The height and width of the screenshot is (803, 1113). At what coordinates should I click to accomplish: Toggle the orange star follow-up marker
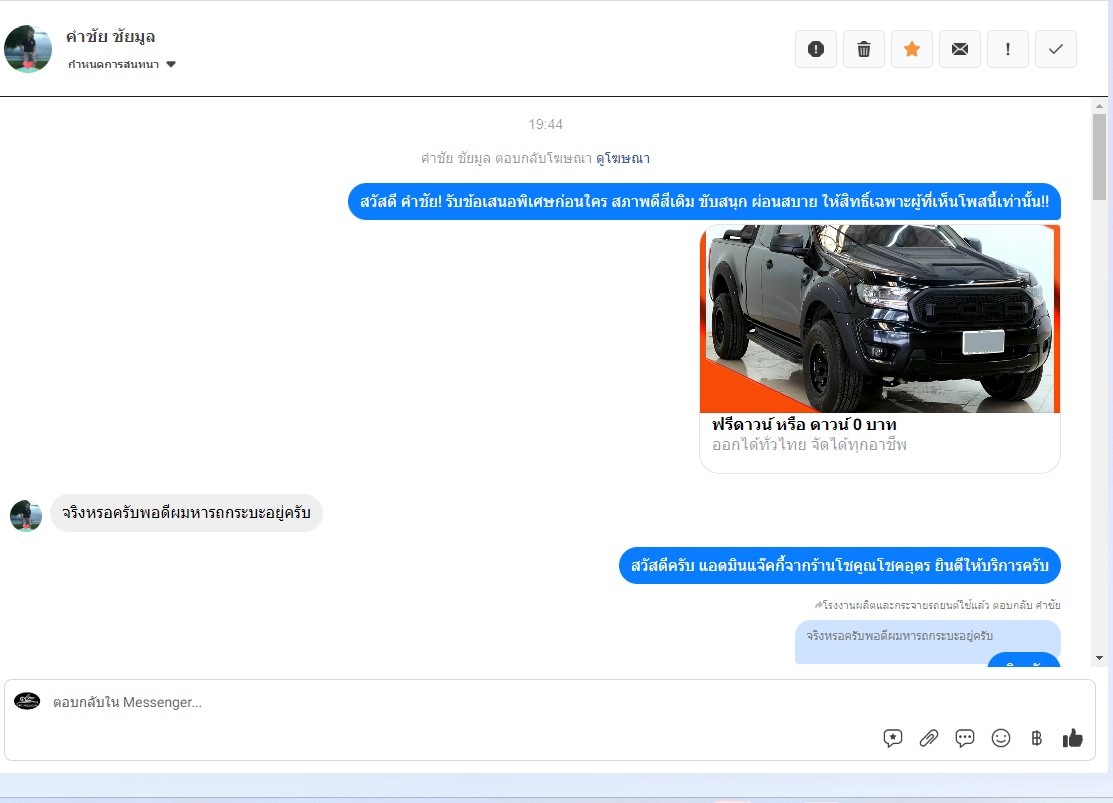(912, 49)
